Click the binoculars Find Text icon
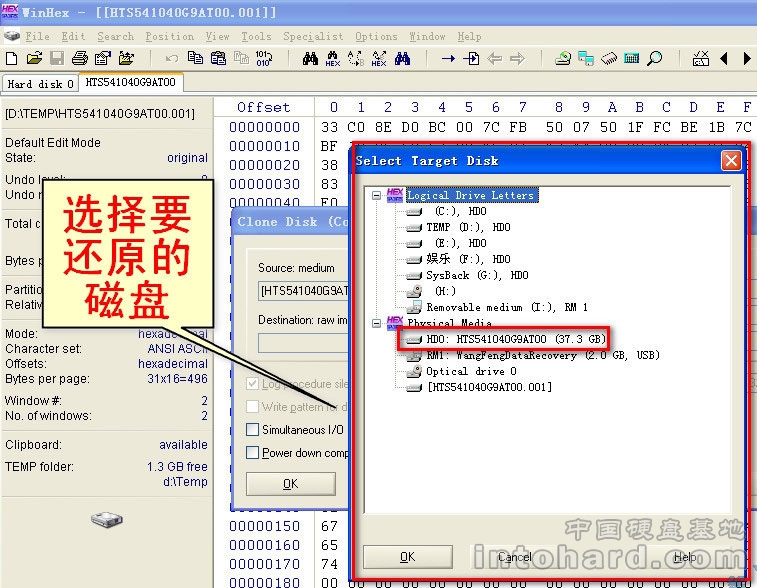The height and width of the screenshot is (588, 757). 309,59
